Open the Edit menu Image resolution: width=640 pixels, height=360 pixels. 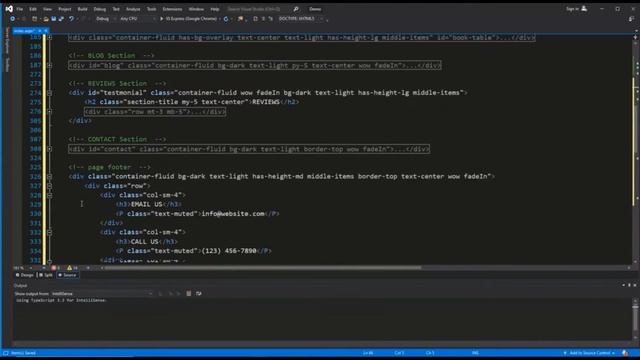pyautogui.click(x=33, y=9)
